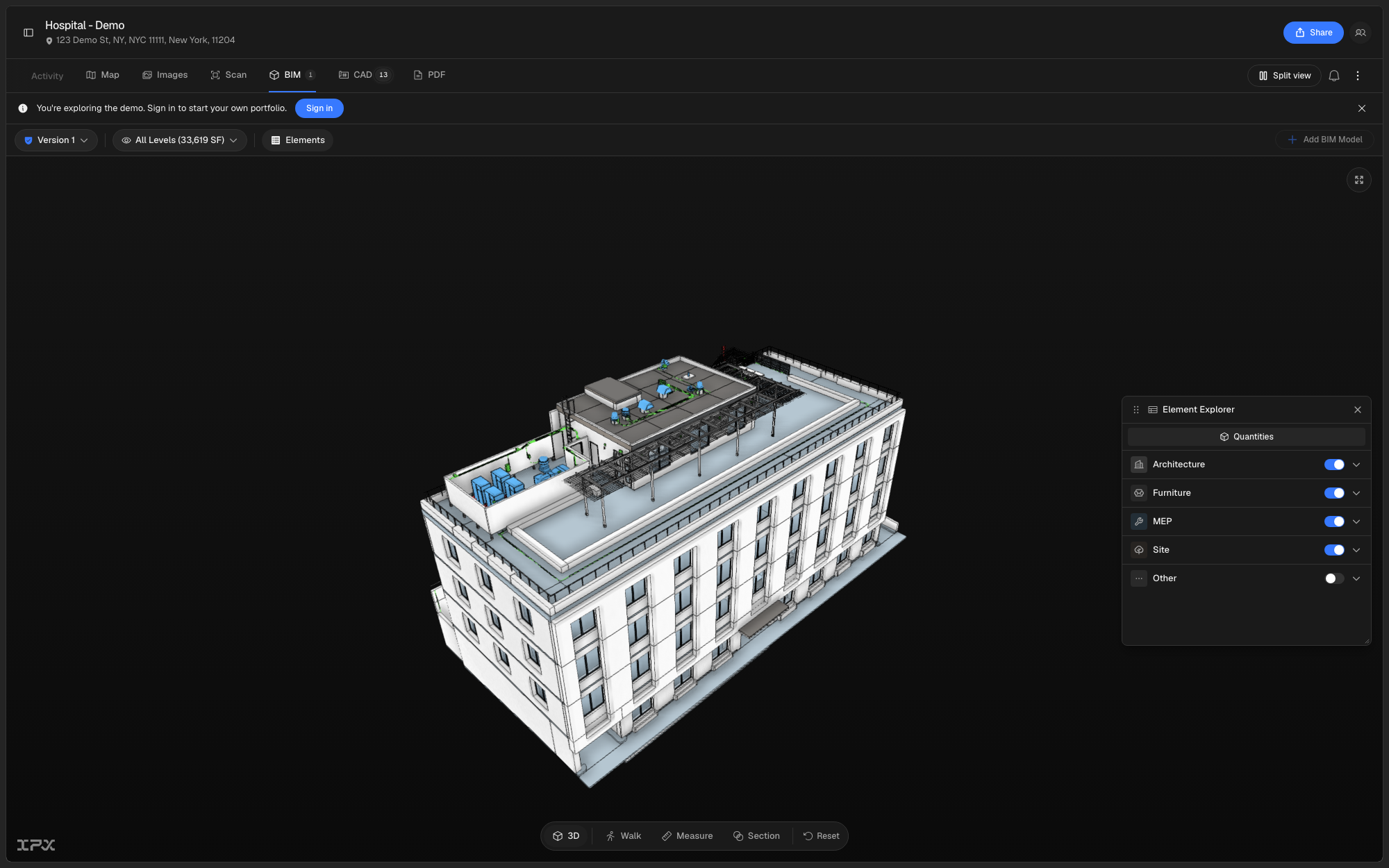
Task: Expand the Site category chevron
Action: coord(1356,550)
